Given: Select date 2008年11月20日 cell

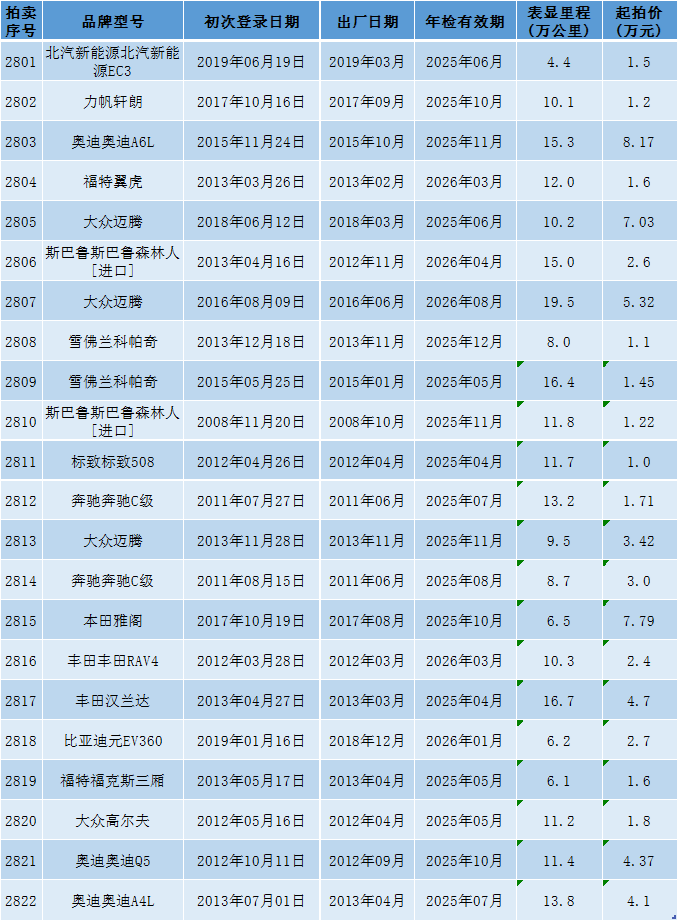Looking at the screenshot, I should [x=251, y=421].
